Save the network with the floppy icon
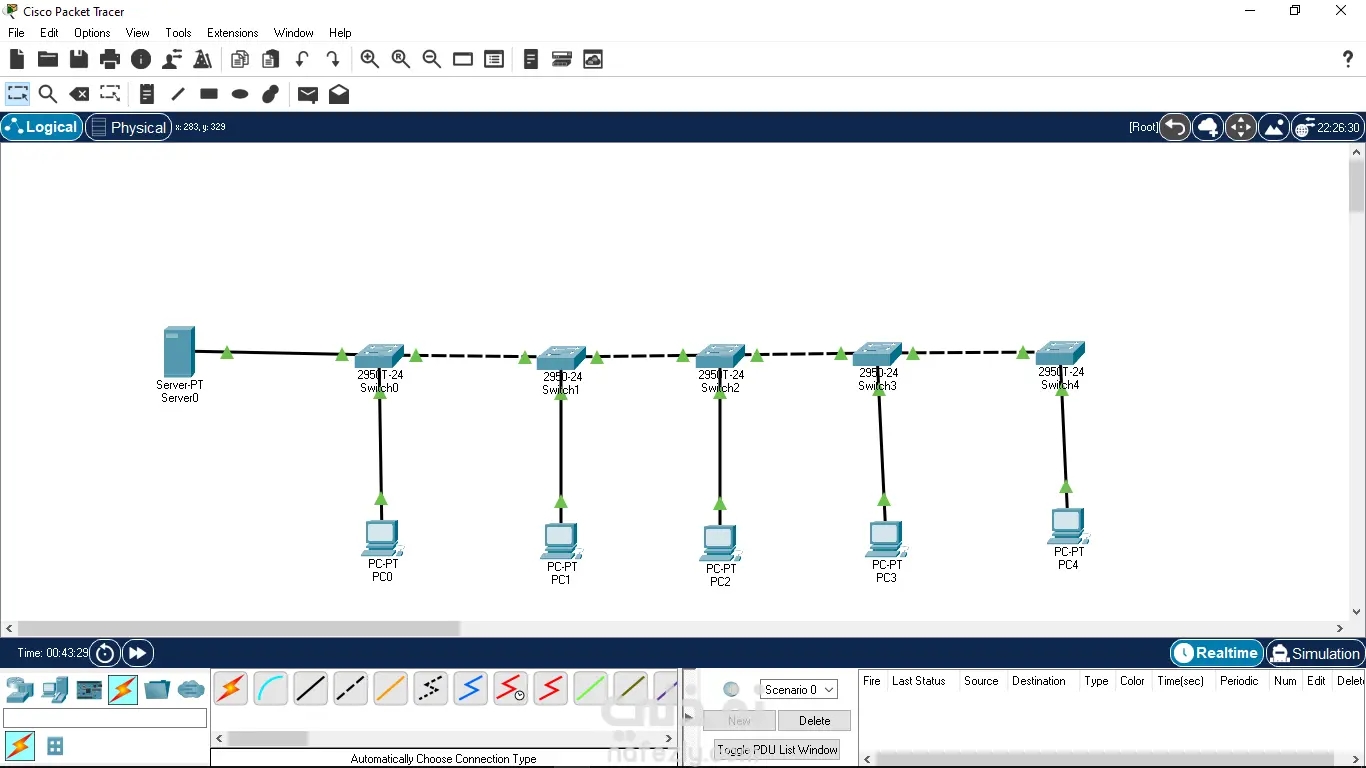1366x768 pixels. (79, 60)
